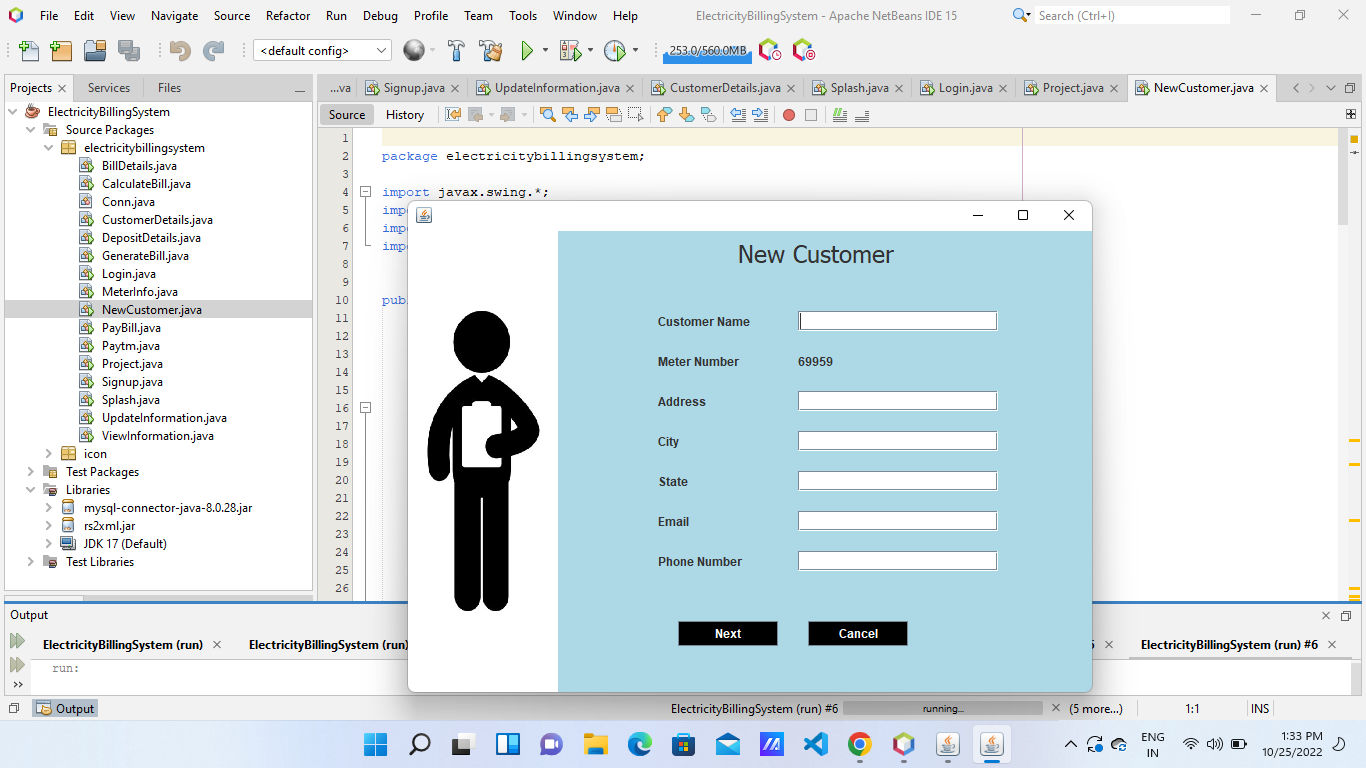The image size is (1366, 768).
Task: Expand the Test Packages node
Action: click(29, 471)
